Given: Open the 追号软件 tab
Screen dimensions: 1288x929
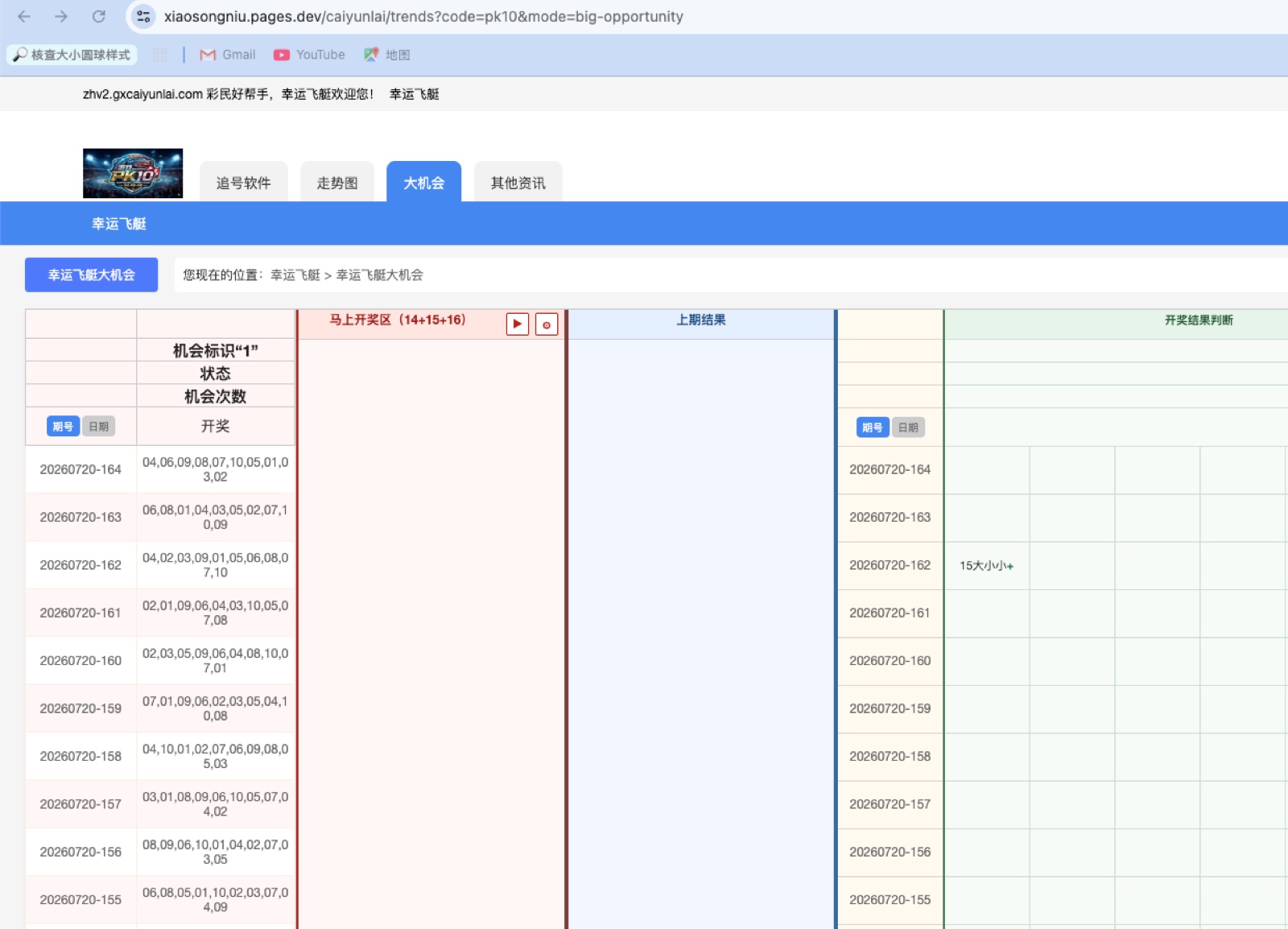Looking at the screenshot, I should click(243, 183).
